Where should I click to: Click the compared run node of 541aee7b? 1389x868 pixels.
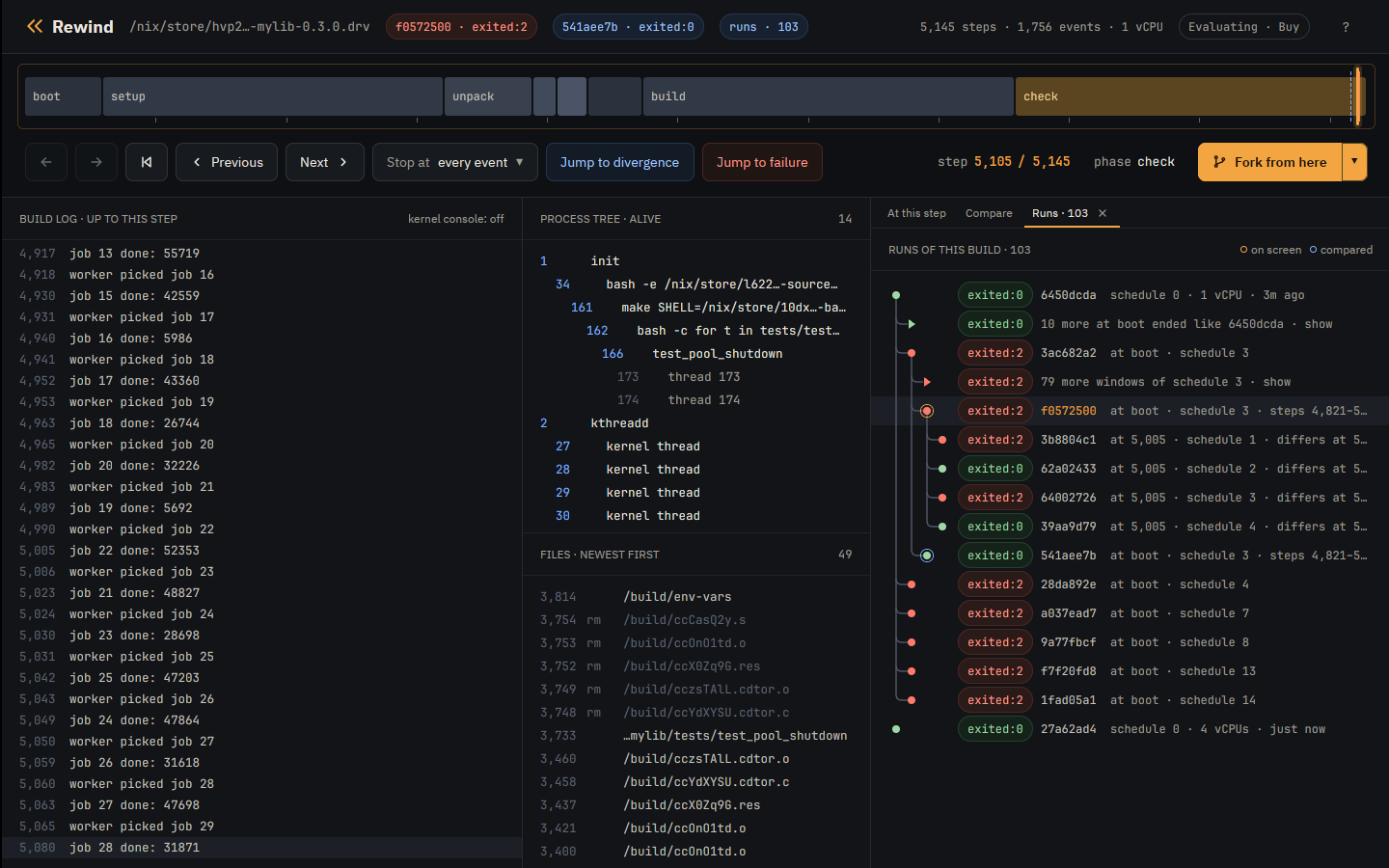point(927,556)
